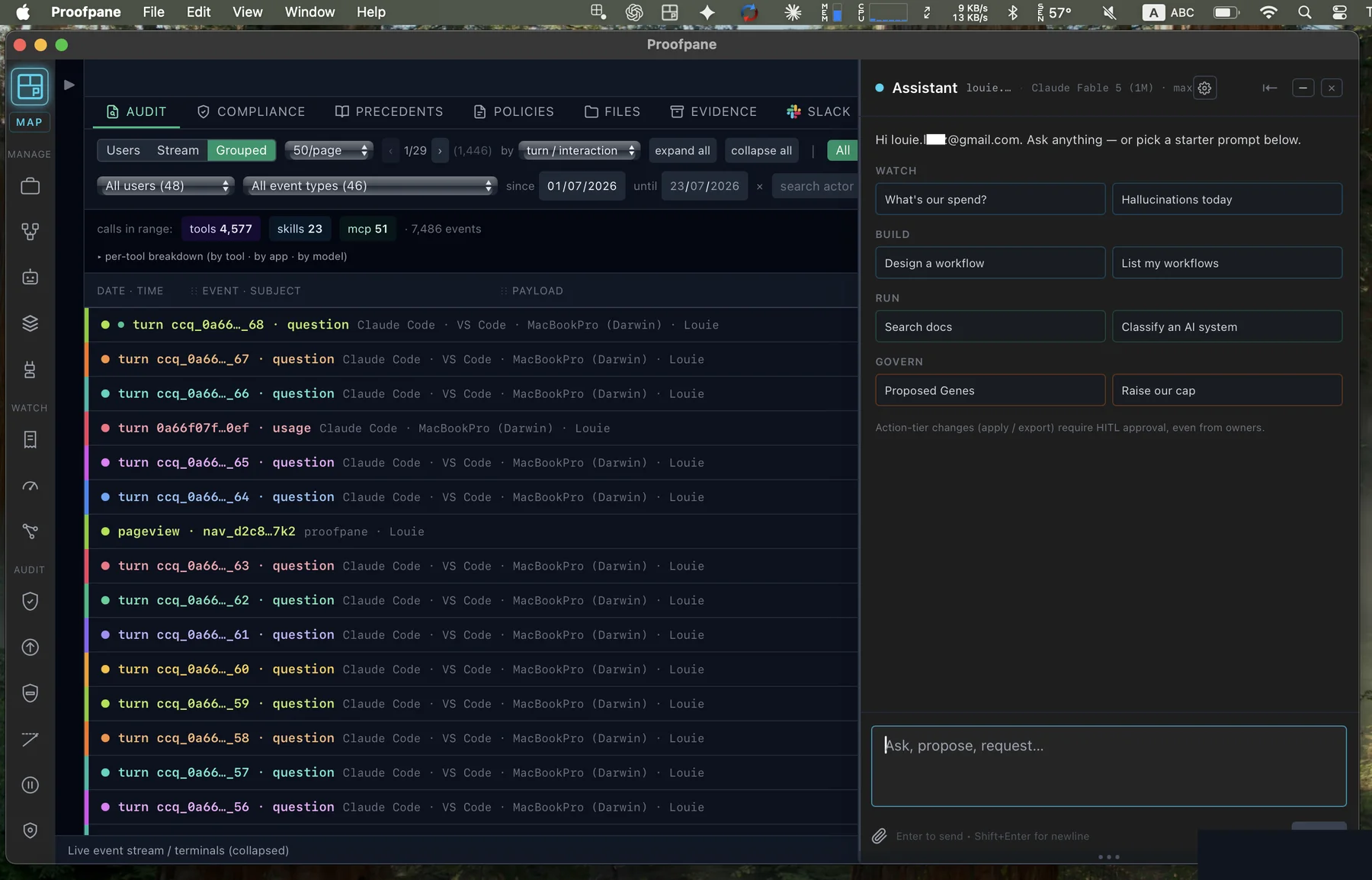
Task: Click the briefcase icon under Manage
Action: pyautogui.click(x=30, y=186)
